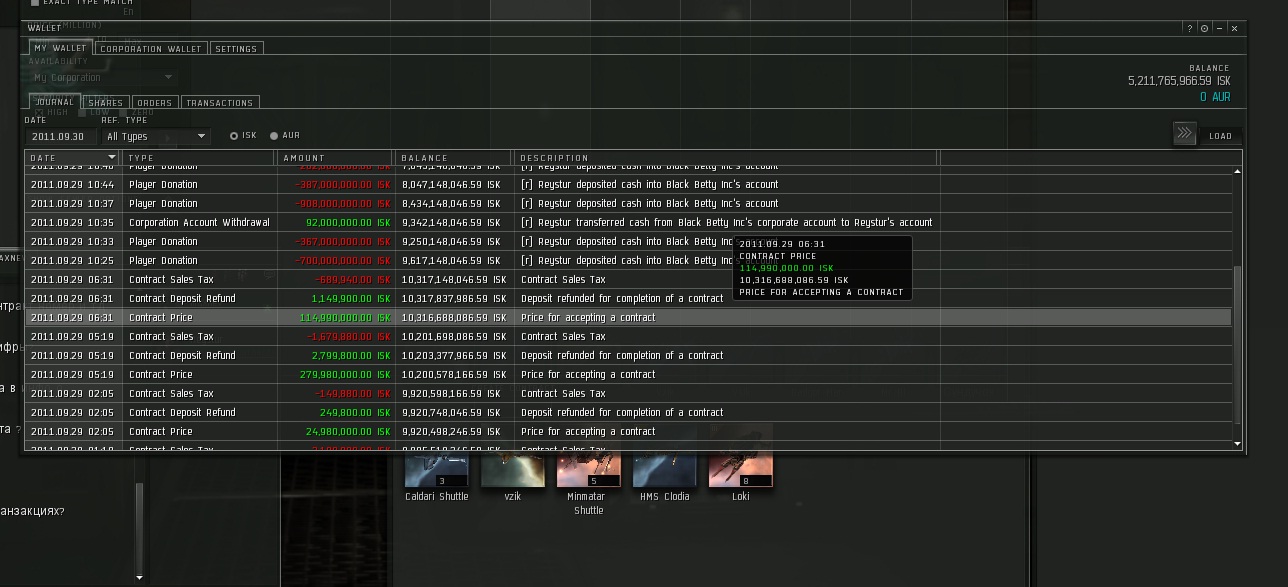This screenshot has height=587, width=1288.
Task: Click the left panel vertical scrollbar
Action: [x=139, y=527]
